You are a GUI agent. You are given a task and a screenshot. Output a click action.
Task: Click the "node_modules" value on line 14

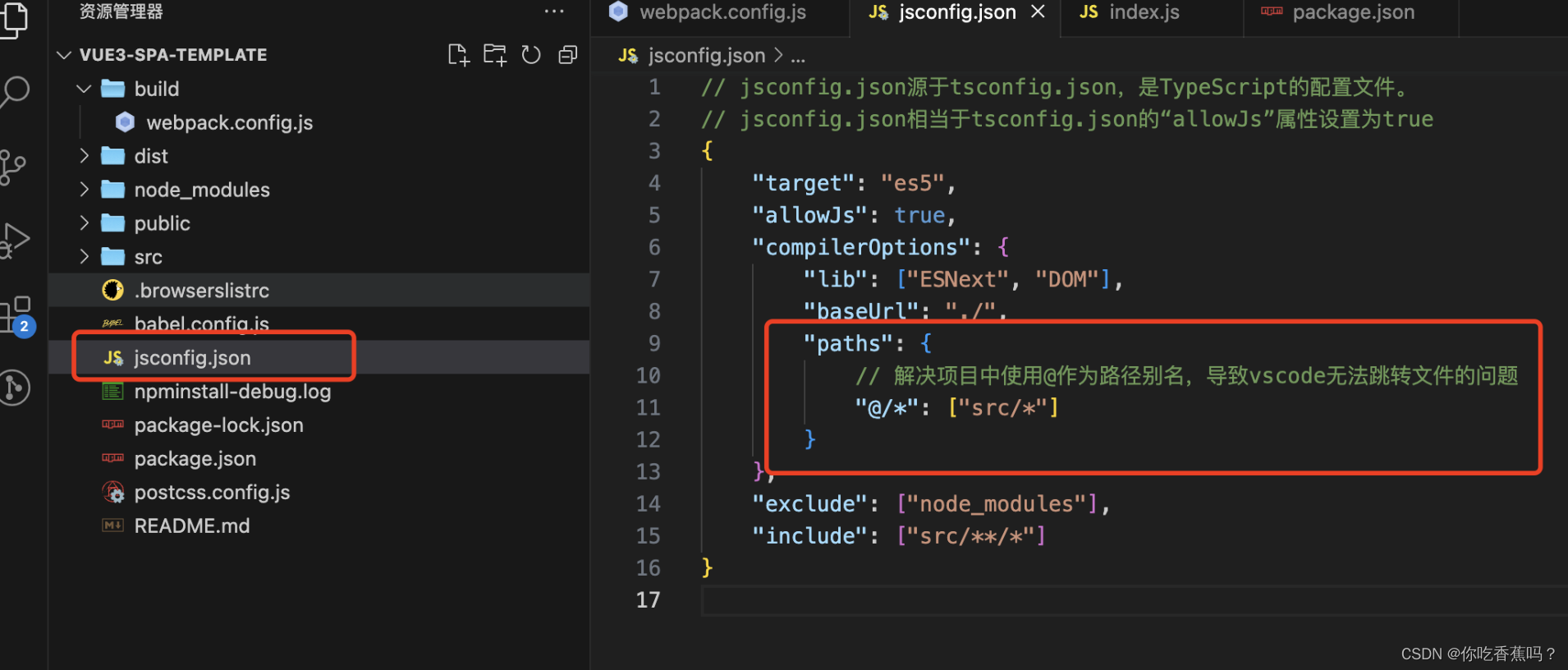click(997, 503)
